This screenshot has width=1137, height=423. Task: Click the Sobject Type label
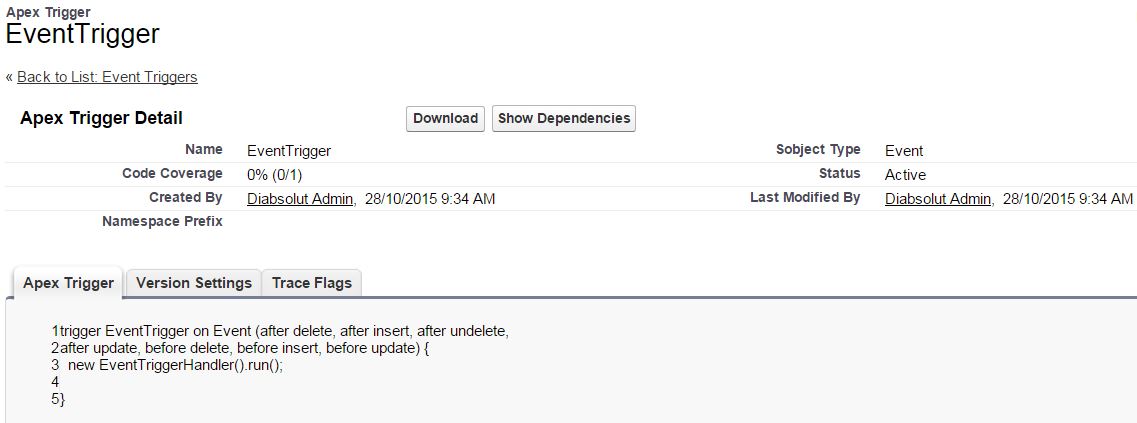click(818, 149)
